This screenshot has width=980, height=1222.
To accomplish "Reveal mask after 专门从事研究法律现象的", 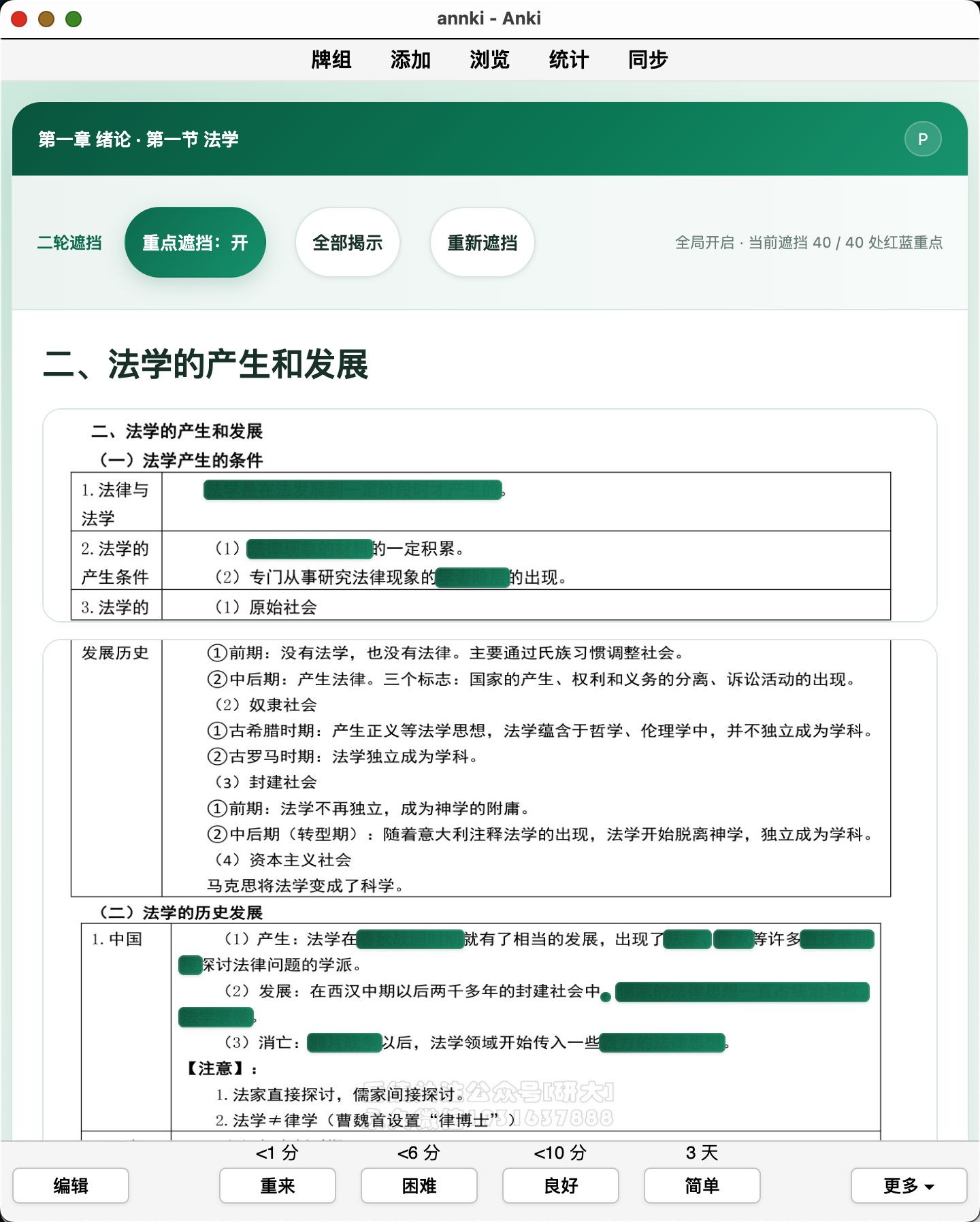I will [x=472, y=578].
